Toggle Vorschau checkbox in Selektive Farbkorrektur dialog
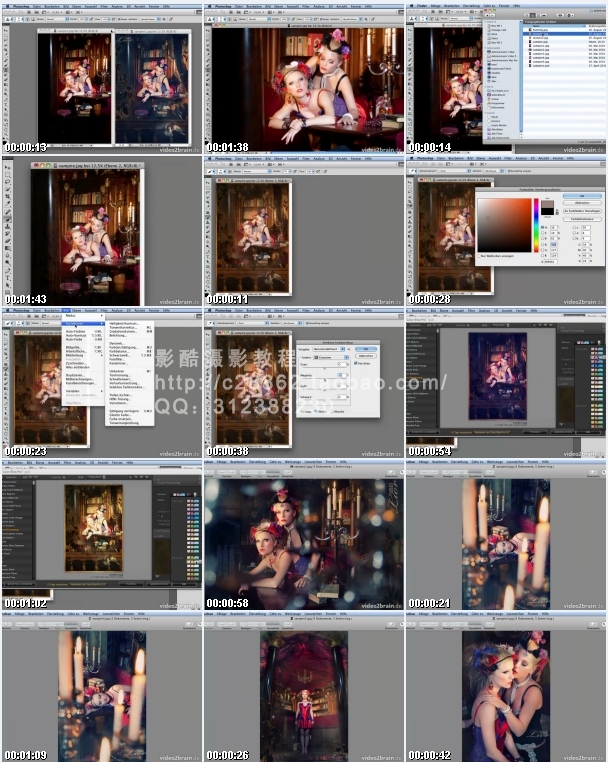This screenshot has height=762, width=608. tap(357, 362)
